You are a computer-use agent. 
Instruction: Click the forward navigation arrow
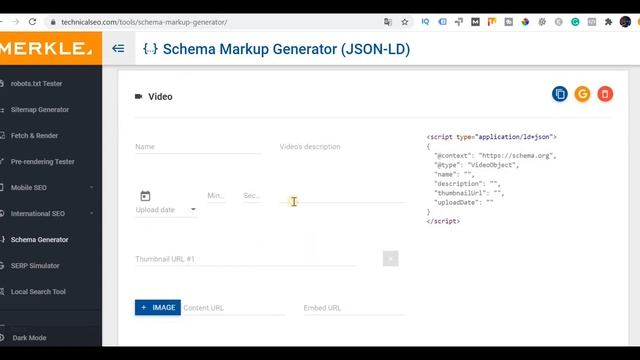16,22
